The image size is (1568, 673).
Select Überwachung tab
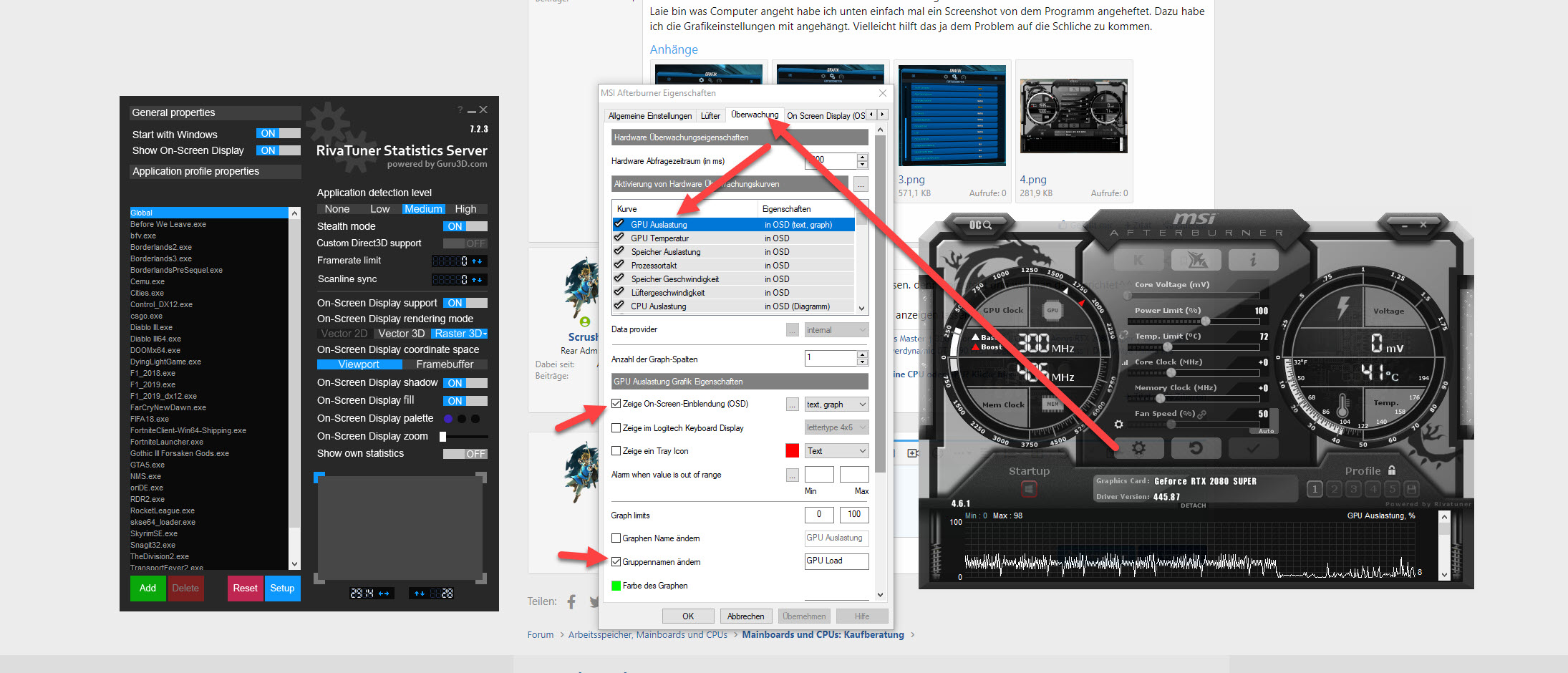[x=755, y=115]
